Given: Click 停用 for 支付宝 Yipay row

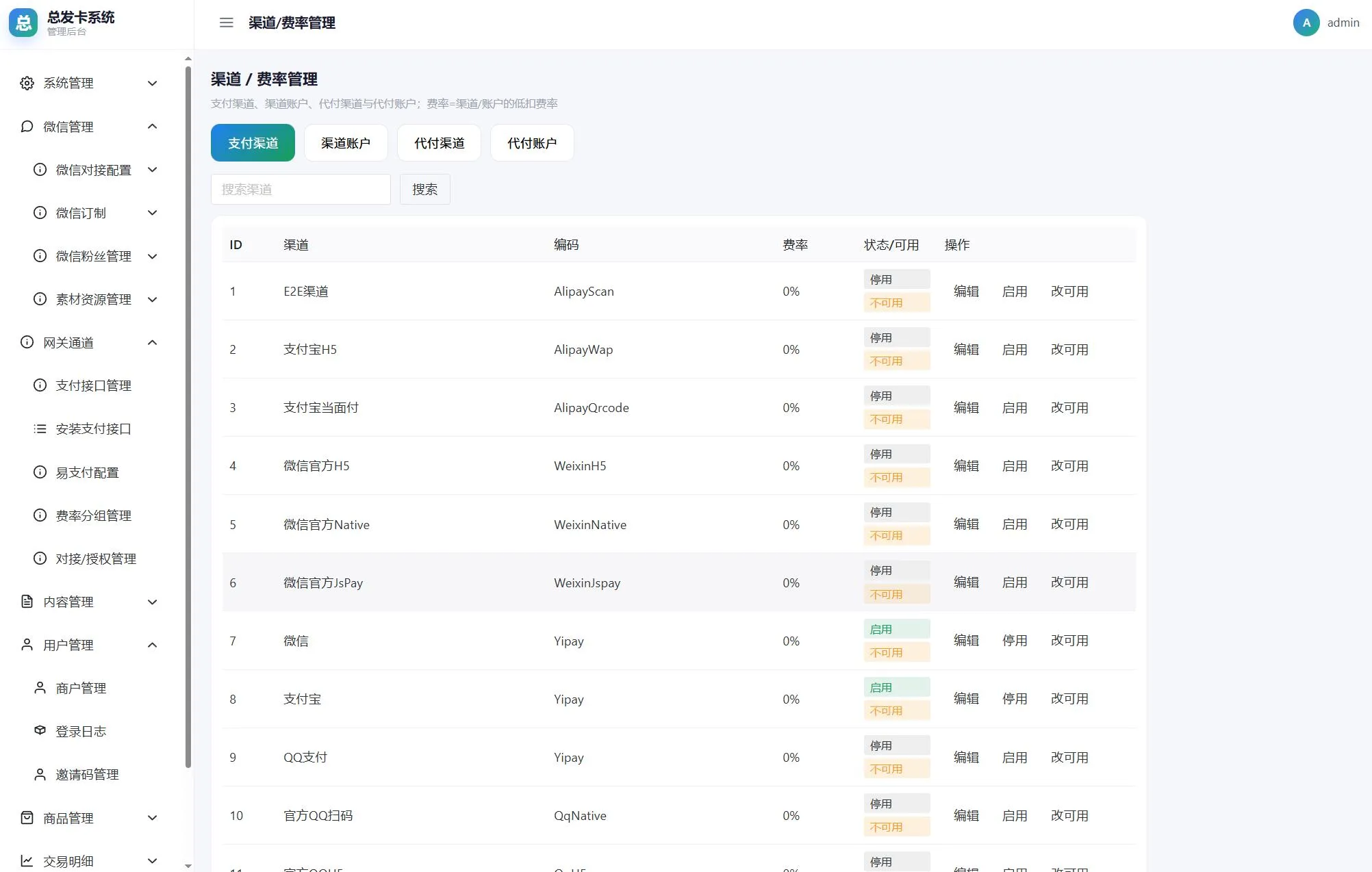Looking at the screenshot, I should 1015,698.
